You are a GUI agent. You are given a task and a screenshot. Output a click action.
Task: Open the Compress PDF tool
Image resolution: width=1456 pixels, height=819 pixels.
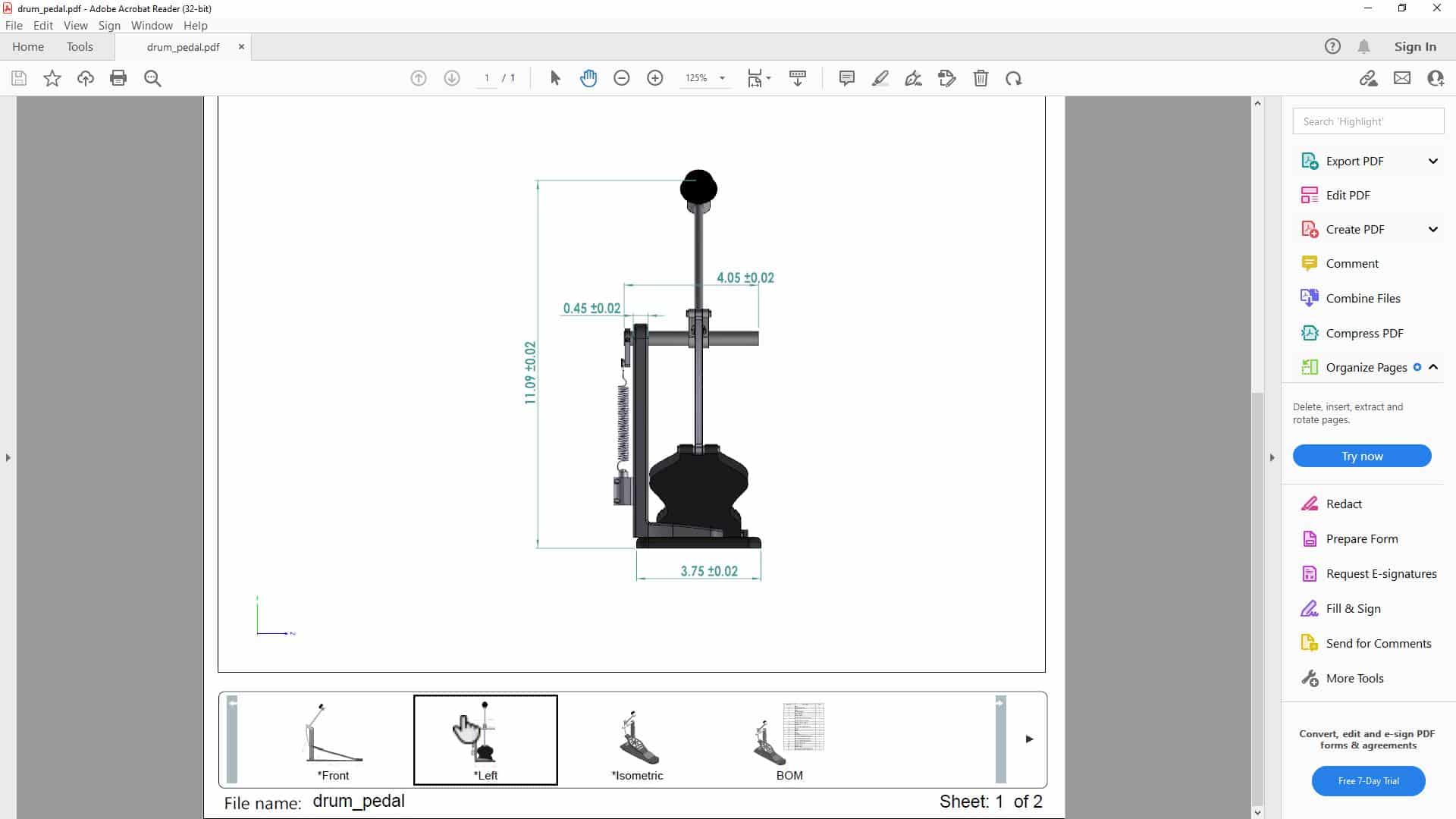click(x=1362, y=333)
